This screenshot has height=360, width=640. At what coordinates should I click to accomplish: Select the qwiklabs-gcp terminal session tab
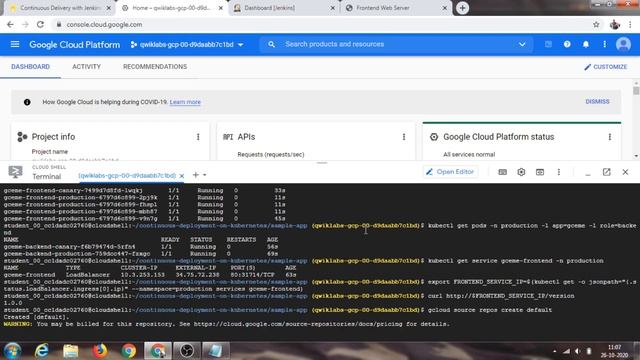coord(127,176)
